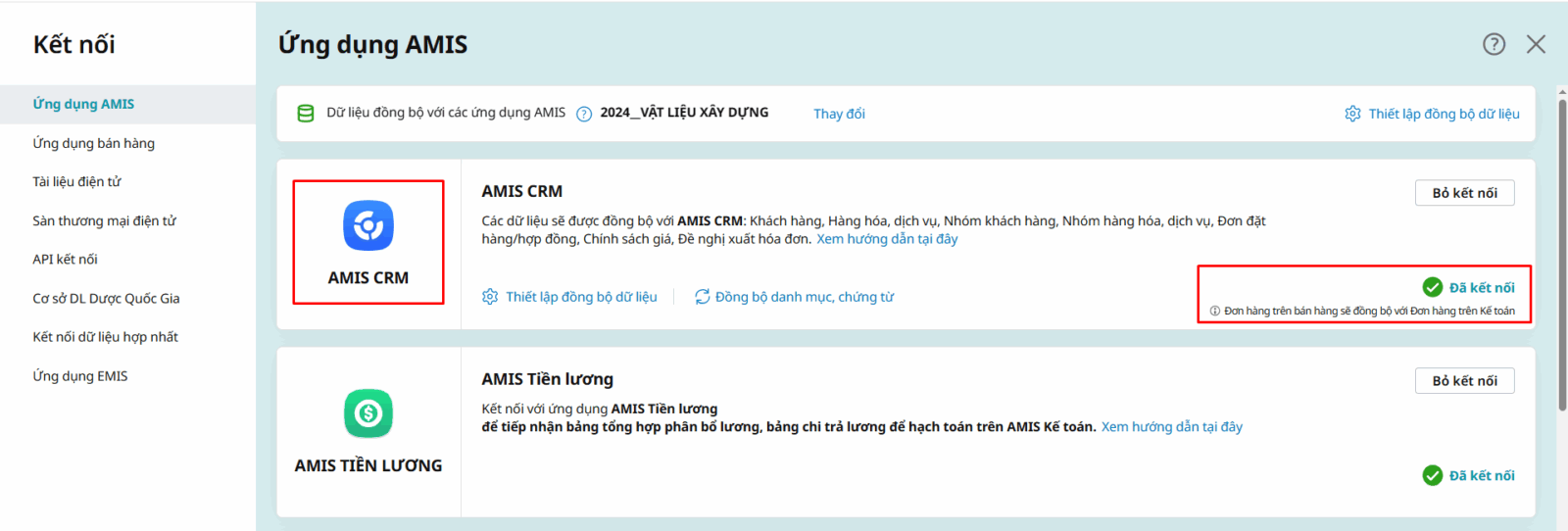Click info icon beside synced data label
The height and width of the screenshot is (531, 1568).
584,114
